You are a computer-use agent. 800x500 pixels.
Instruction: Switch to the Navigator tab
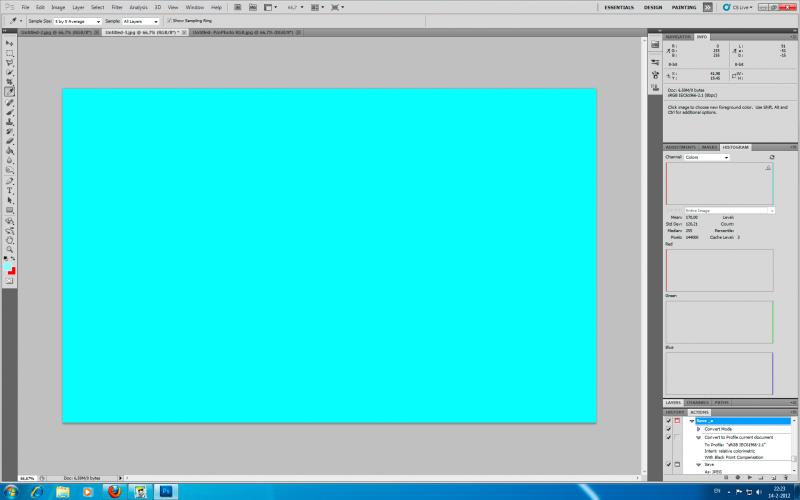(678, 37)
